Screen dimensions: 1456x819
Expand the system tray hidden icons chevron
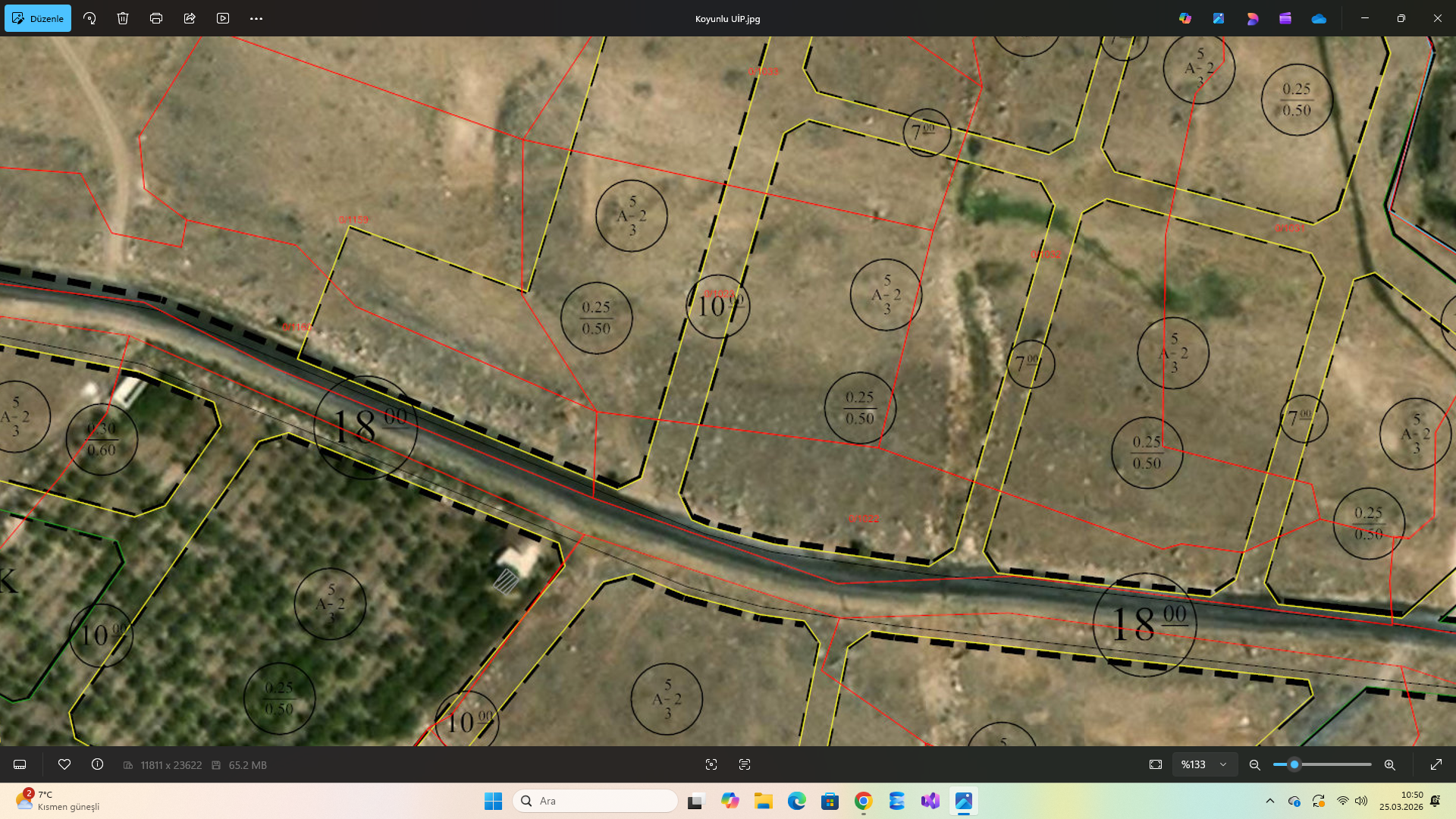coord(1270,801)
